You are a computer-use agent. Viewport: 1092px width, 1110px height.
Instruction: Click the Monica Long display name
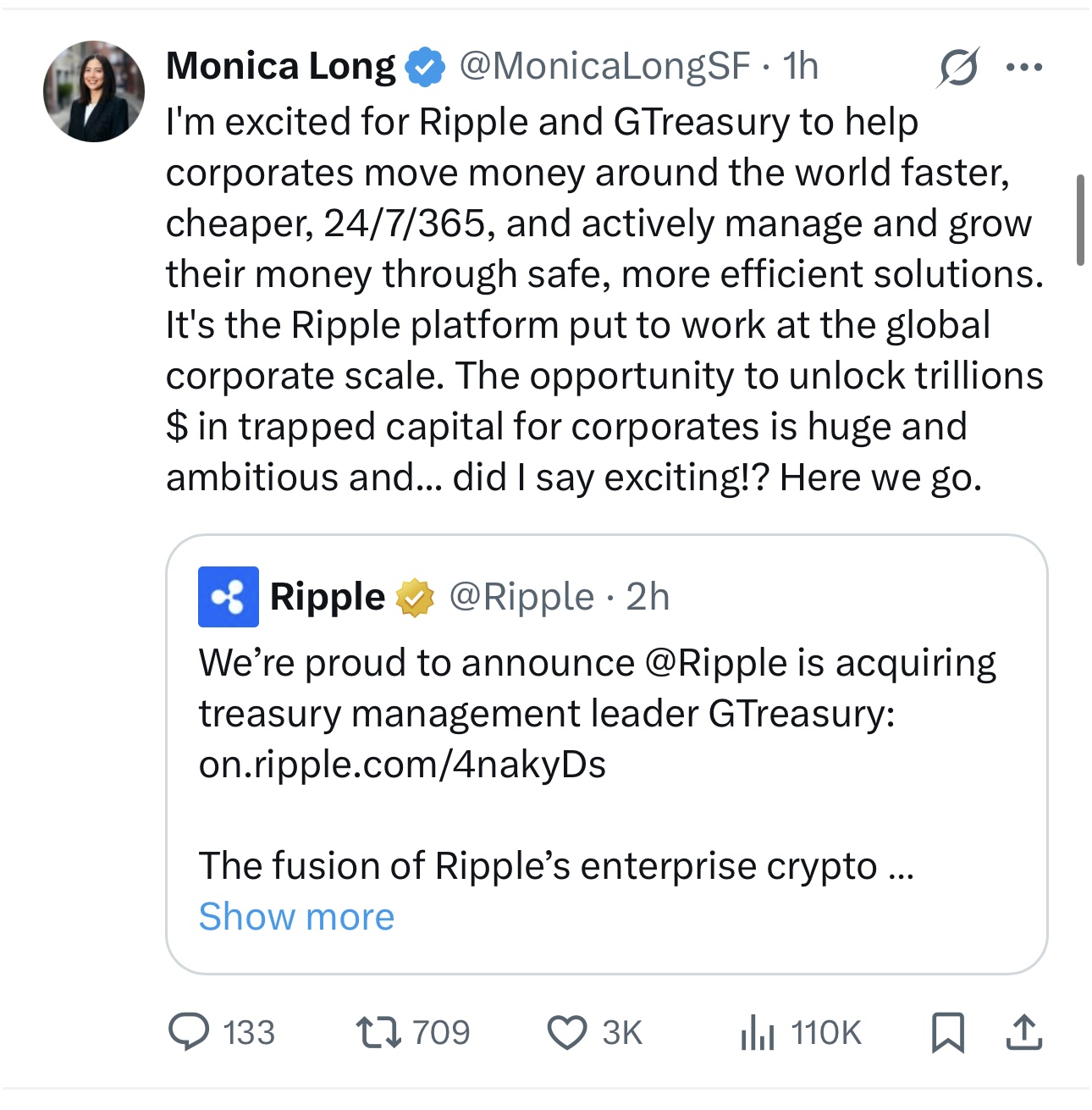280,66
